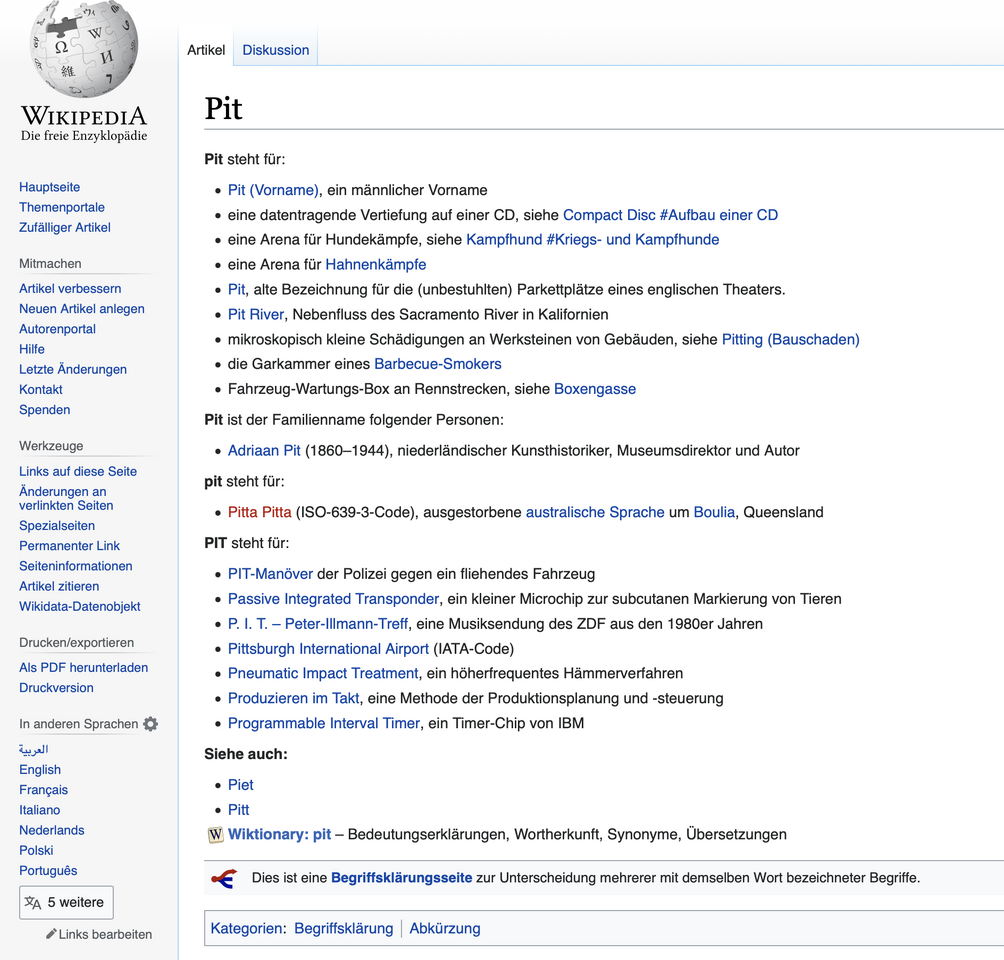Image resolution: width=1004 pixels, height=960 pixels.
Task: Open the australische Sprache link
Action: (x=595, y=512)
